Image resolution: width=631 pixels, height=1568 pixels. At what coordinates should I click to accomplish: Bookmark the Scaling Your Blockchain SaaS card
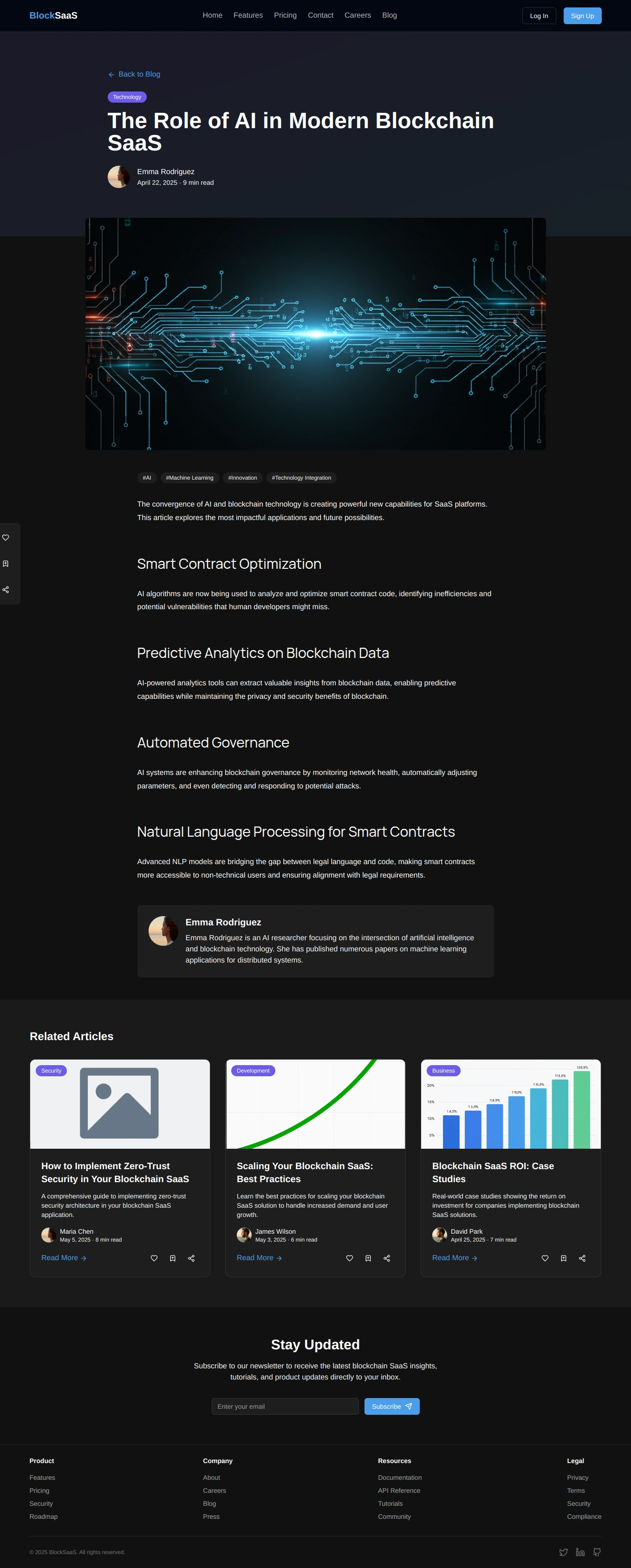coord(368,1258)
